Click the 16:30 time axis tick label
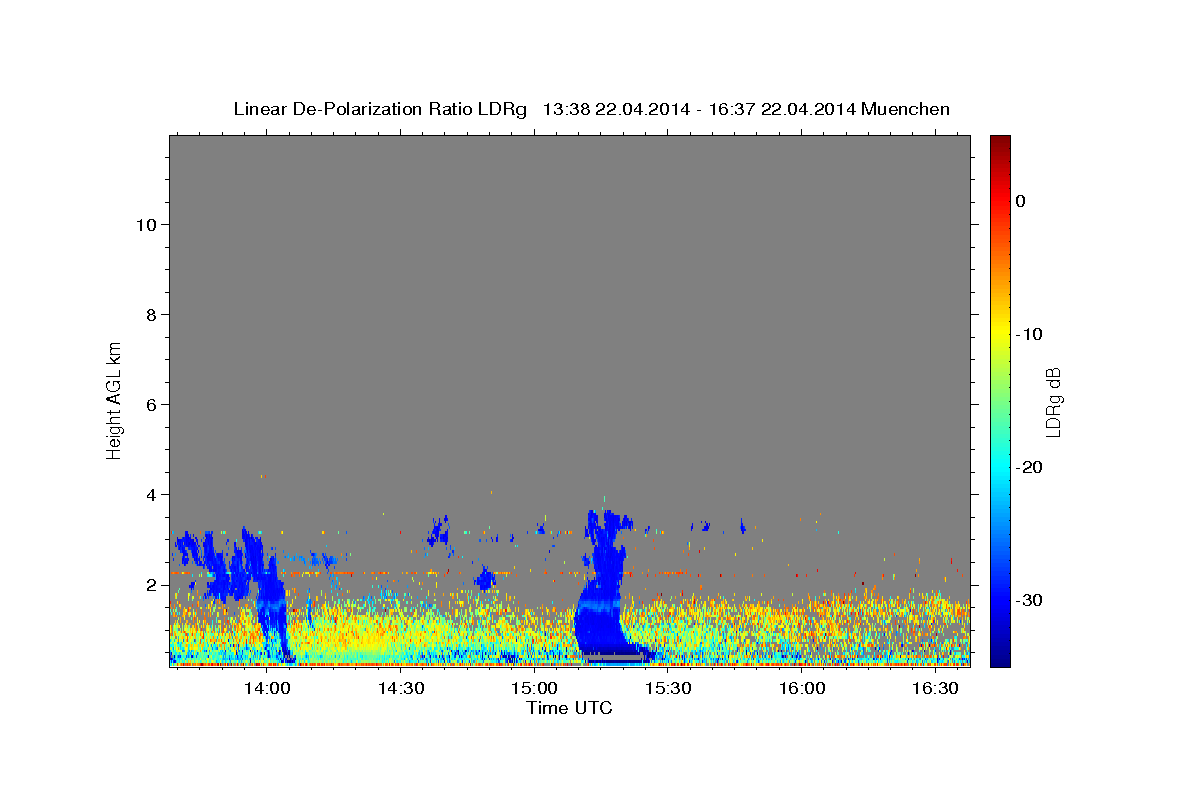This screenshot has height=800, width=1200. [936, 688]
